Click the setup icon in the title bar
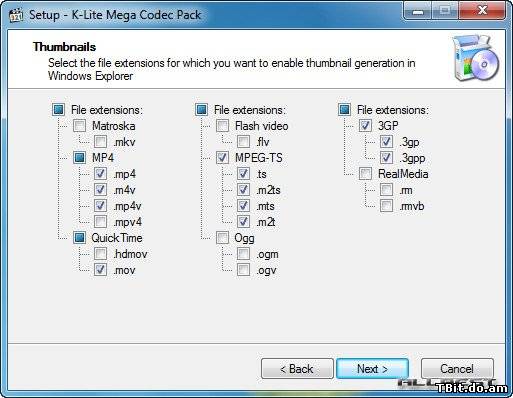513x398 pixels. [16, 15]
